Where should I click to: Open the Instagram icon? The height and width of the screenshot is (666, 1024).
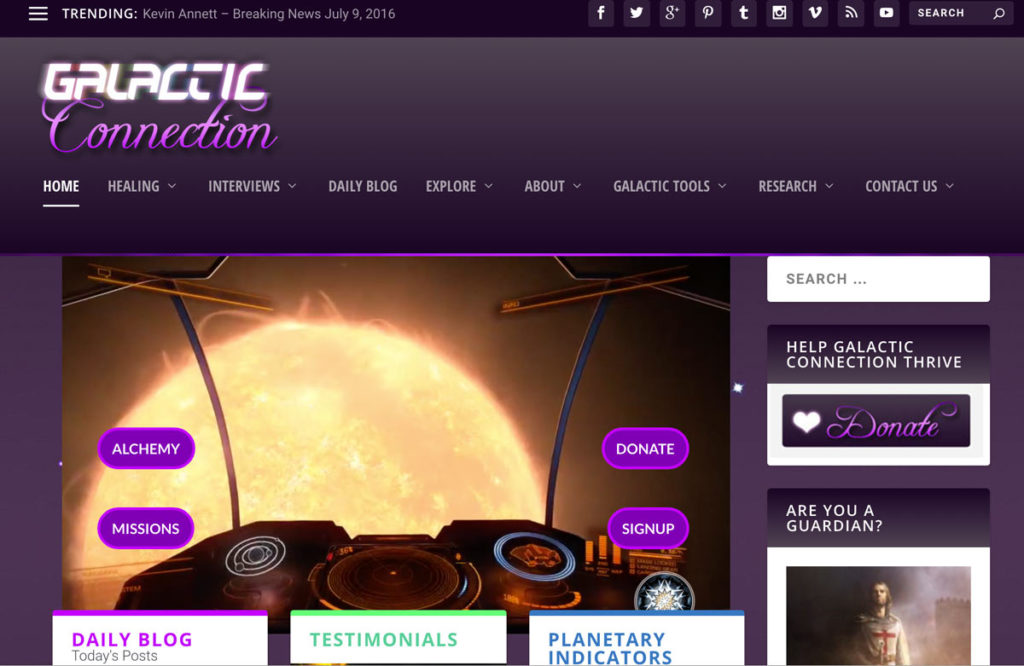pos(779,13)
